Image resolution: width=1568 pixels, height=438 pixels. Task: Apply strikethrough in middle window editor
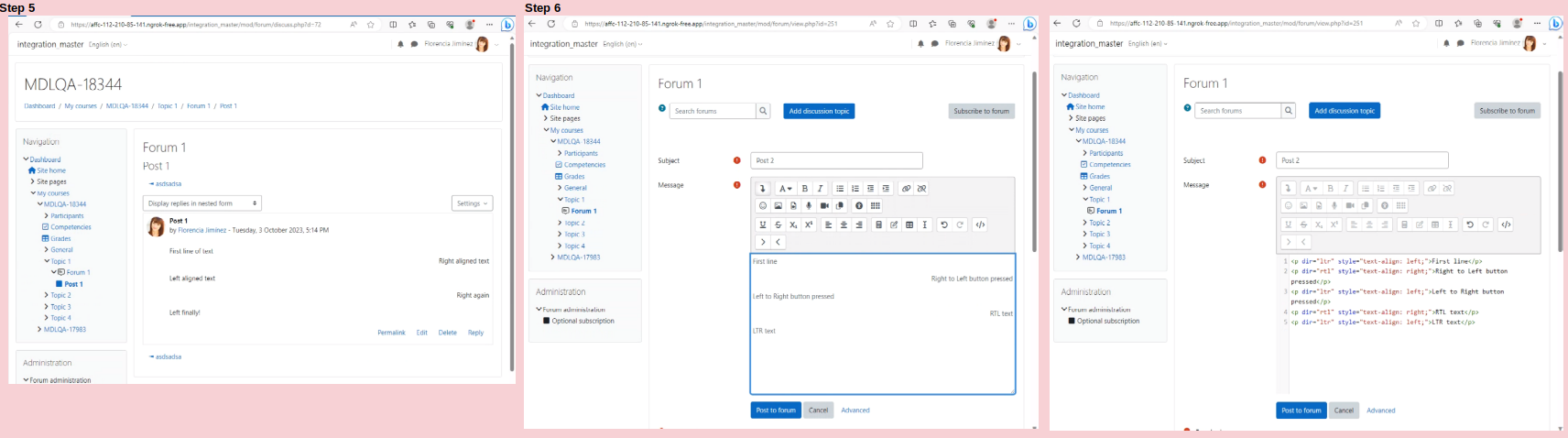pyautogui.click(x=778, y=224)
